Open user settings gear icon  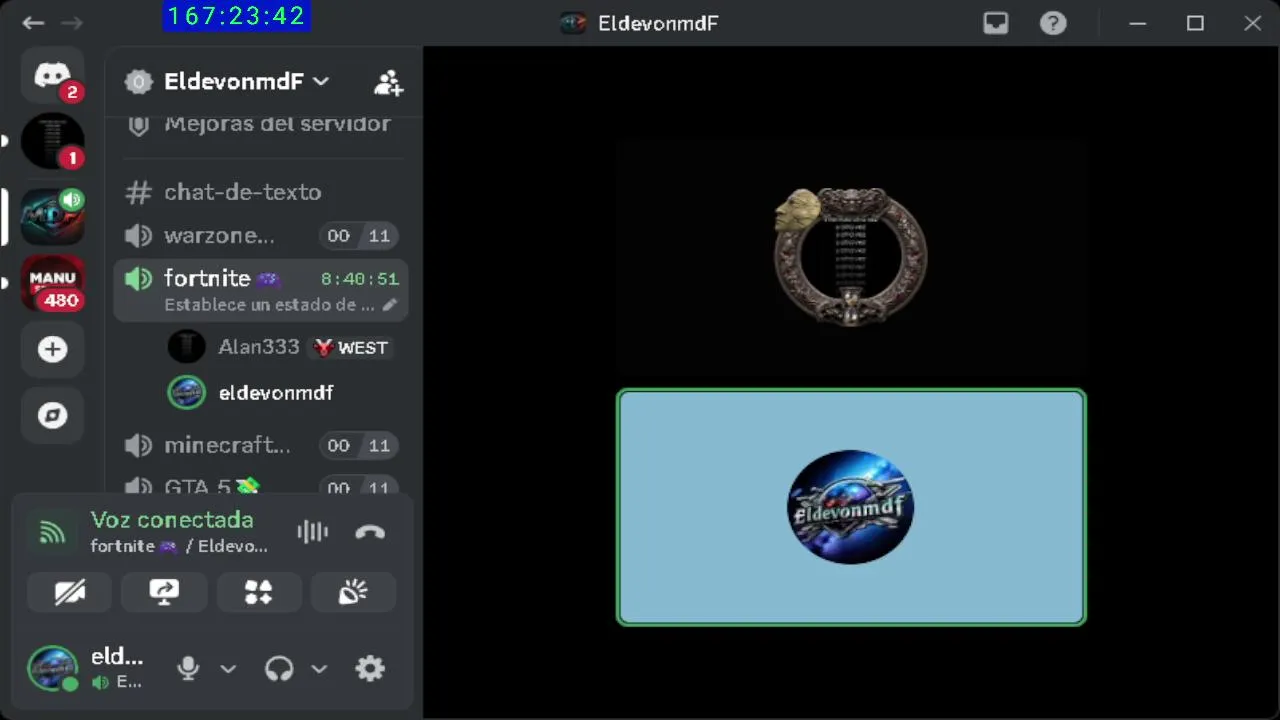(370, 668)
